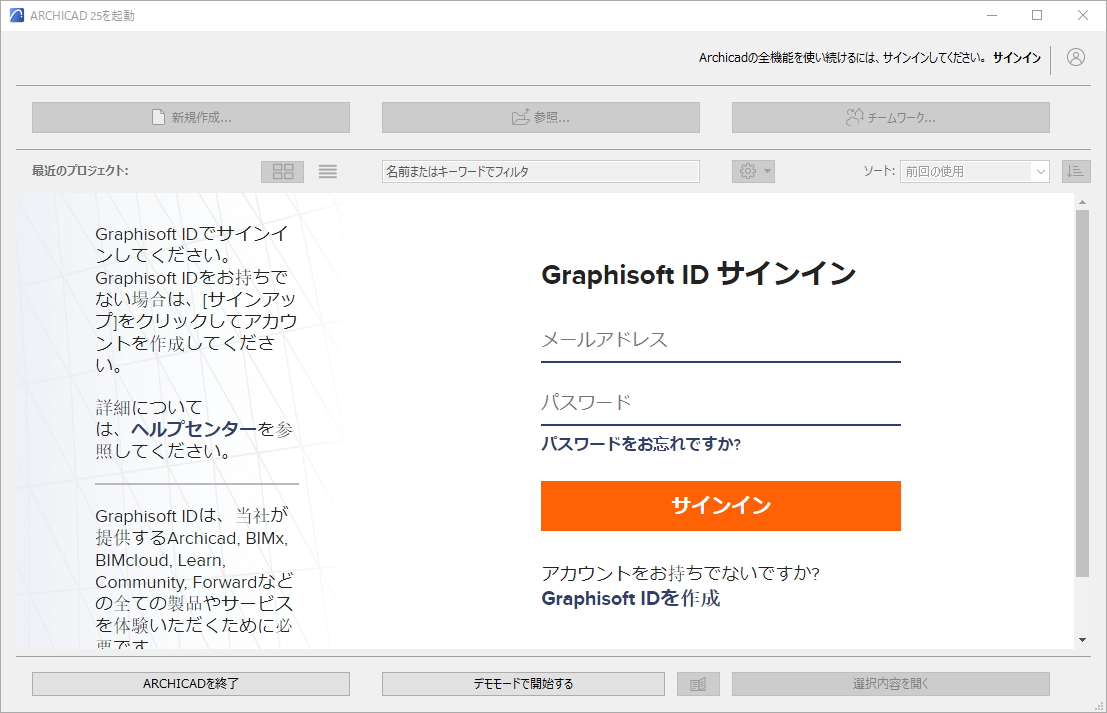
Task: Click the 'ソート:' label
Action: (x=879, y=171)
